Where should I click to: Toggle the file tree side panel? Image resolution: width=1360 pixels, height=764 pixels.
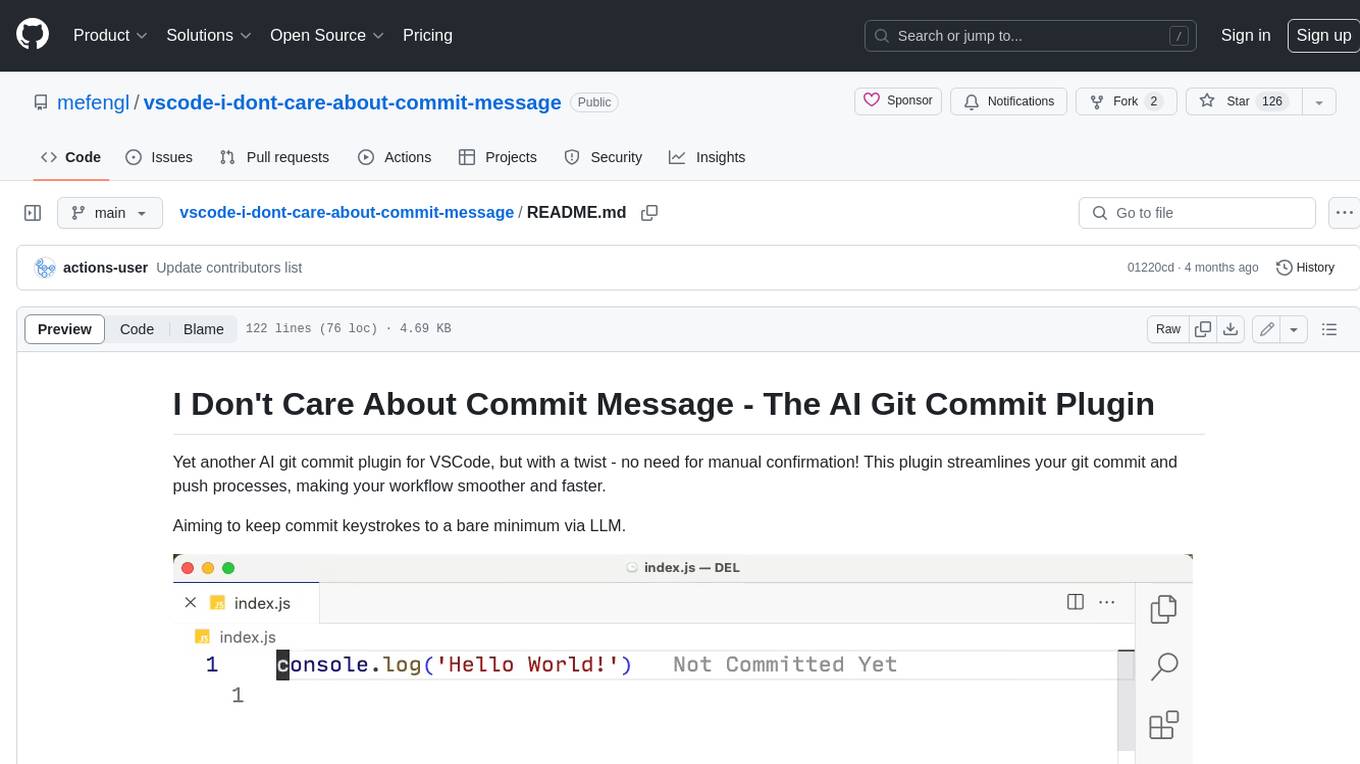tap(33, 213)
